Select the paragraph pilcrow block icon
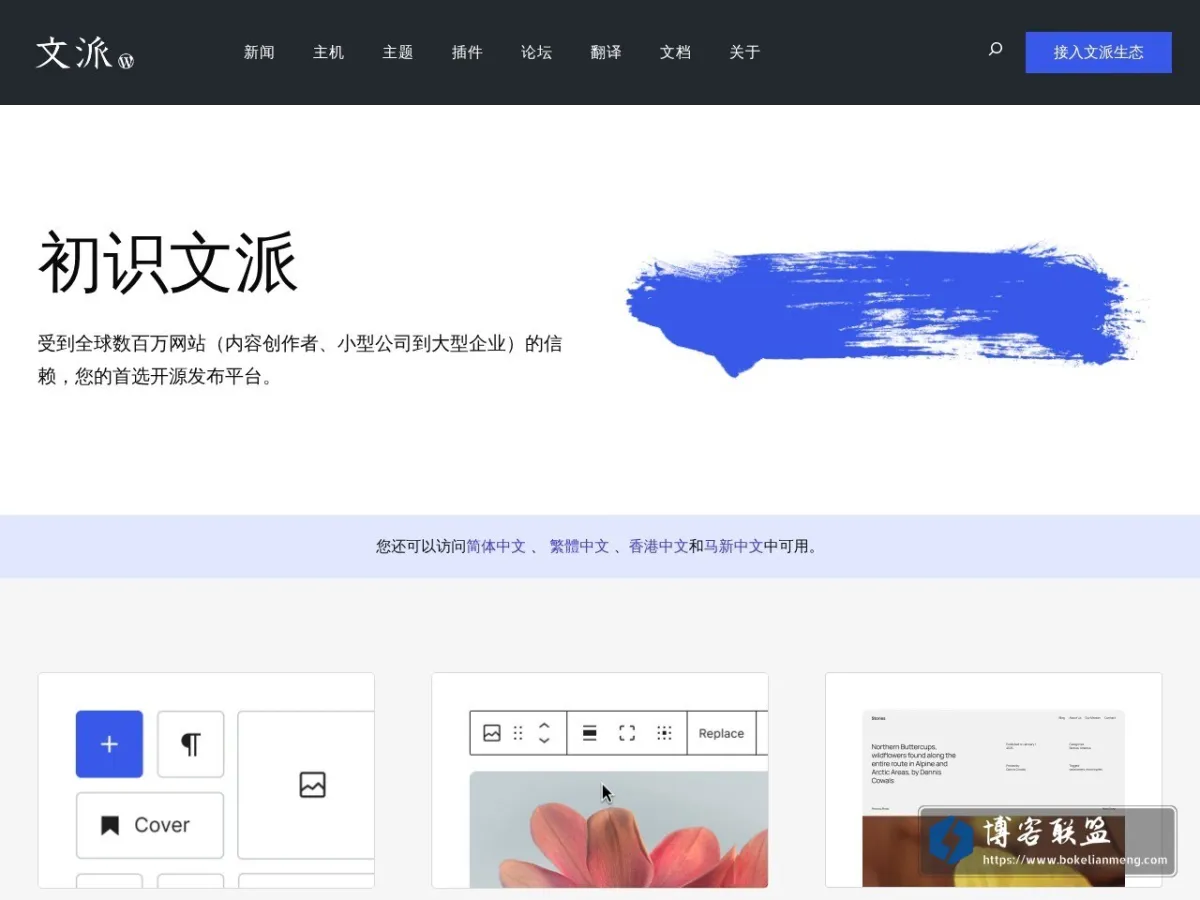Image resolution: width=1200 pixels, height=900 pixels. point(190,744)
